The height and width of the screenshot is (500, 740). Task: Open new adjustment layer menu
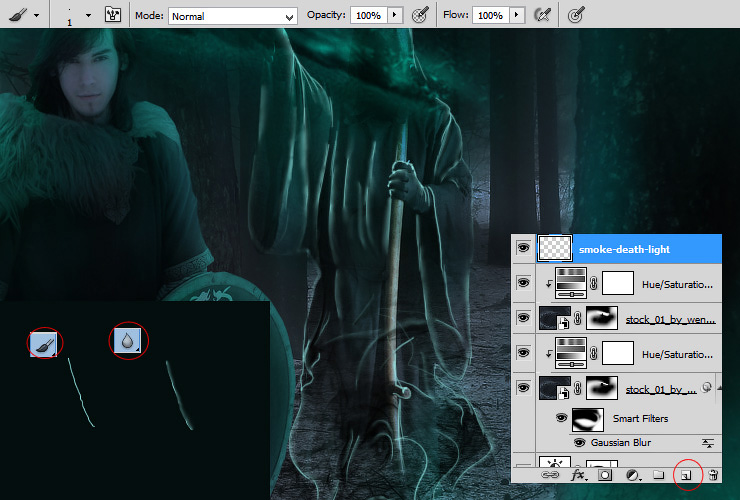coord(632,475)
